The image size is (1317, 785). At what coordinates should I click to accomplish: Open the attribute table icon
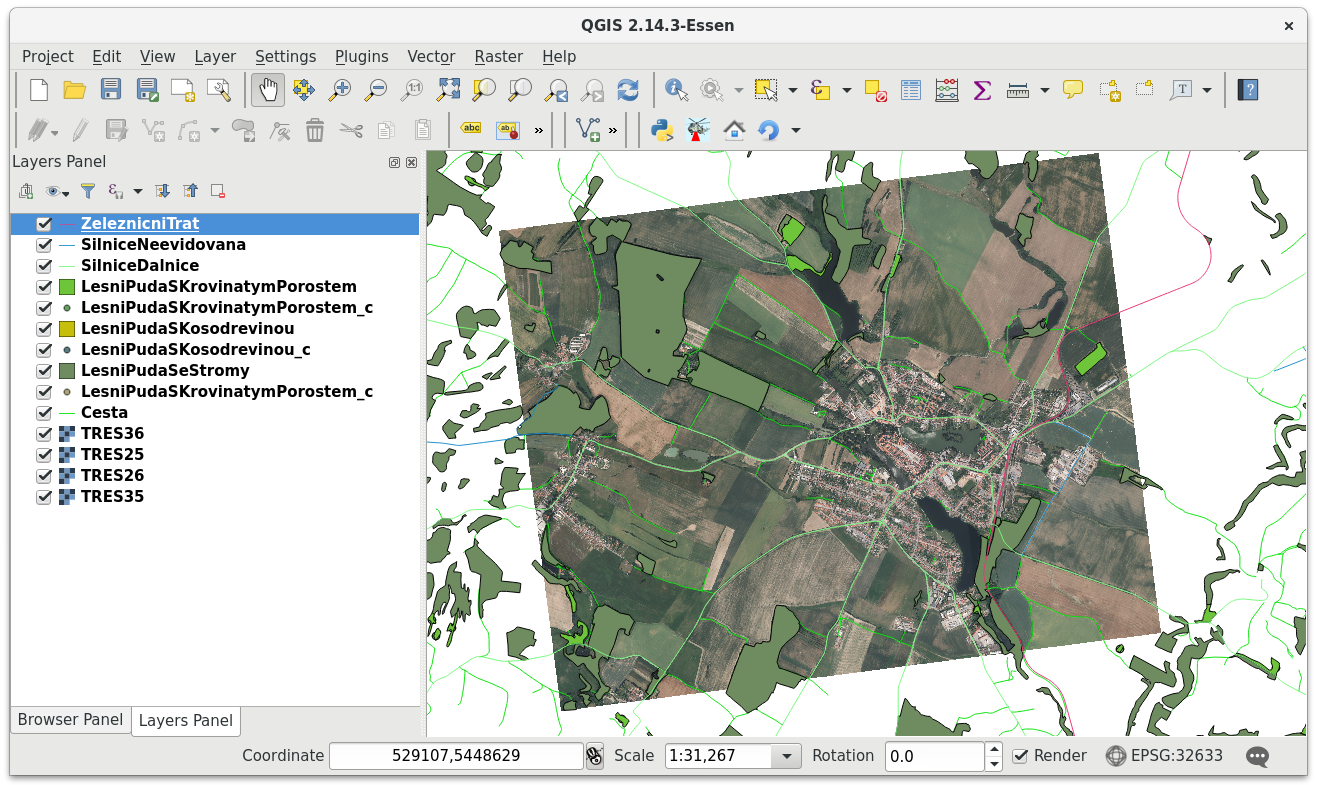click(911, 90)
